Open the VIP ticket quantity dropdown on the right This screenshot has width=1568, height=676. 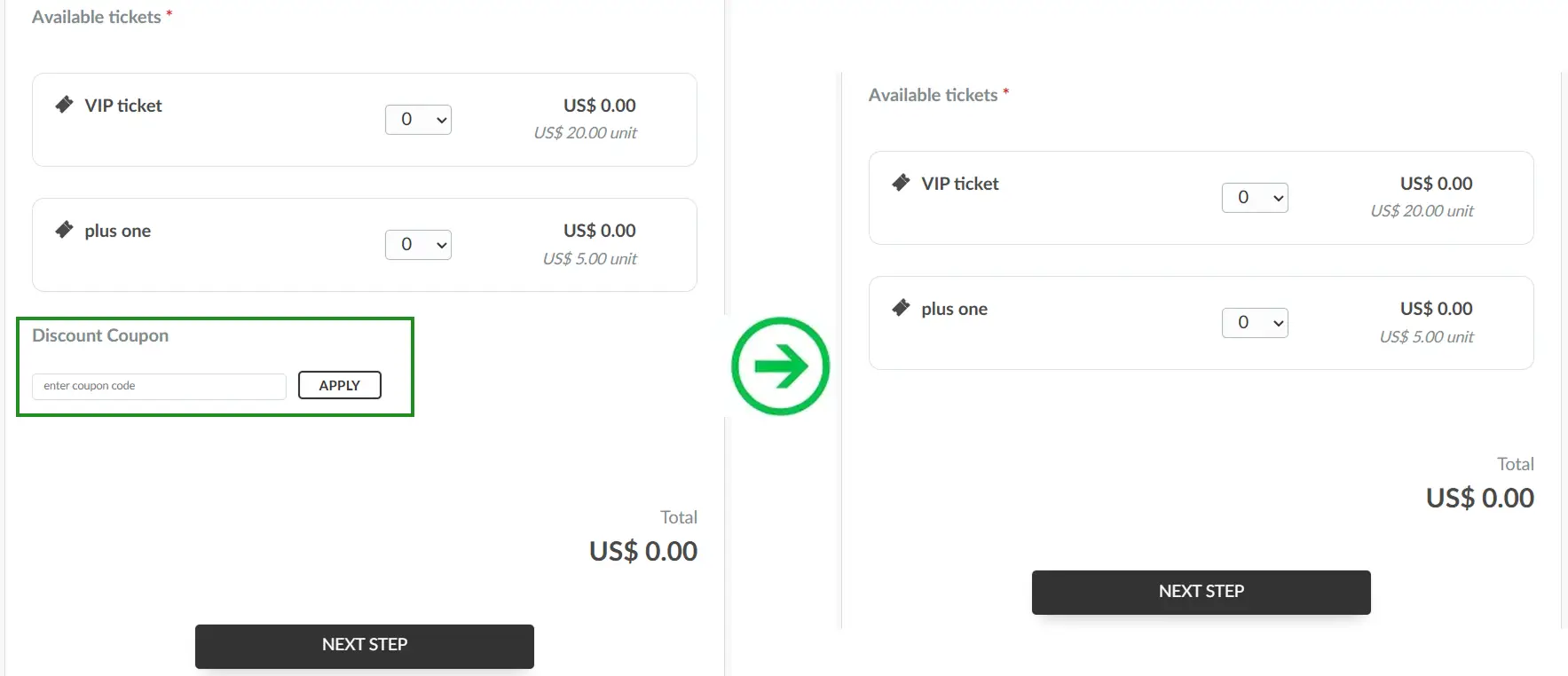point(1254,197)
